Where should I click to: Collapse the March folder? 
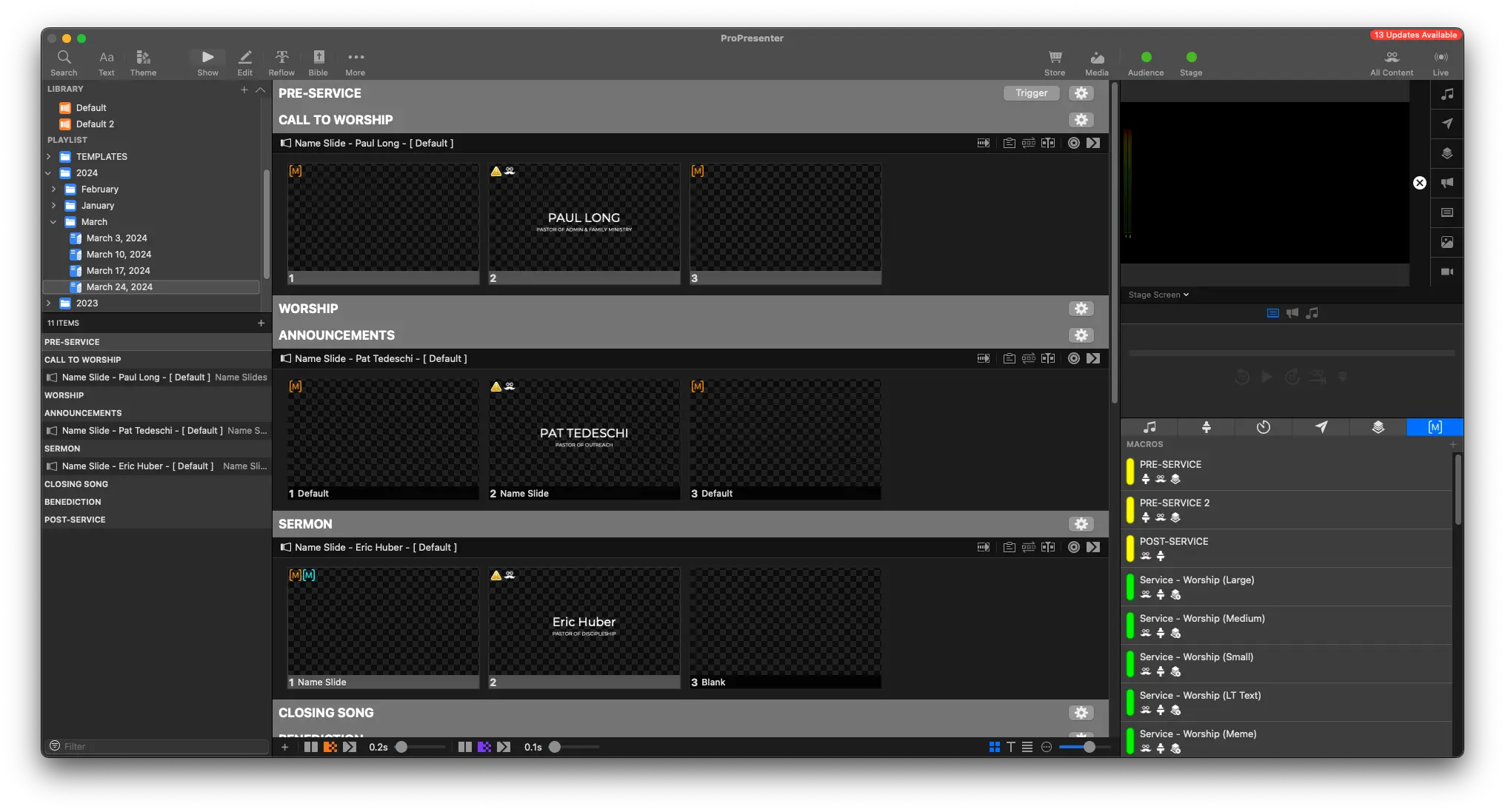(53, 222)
